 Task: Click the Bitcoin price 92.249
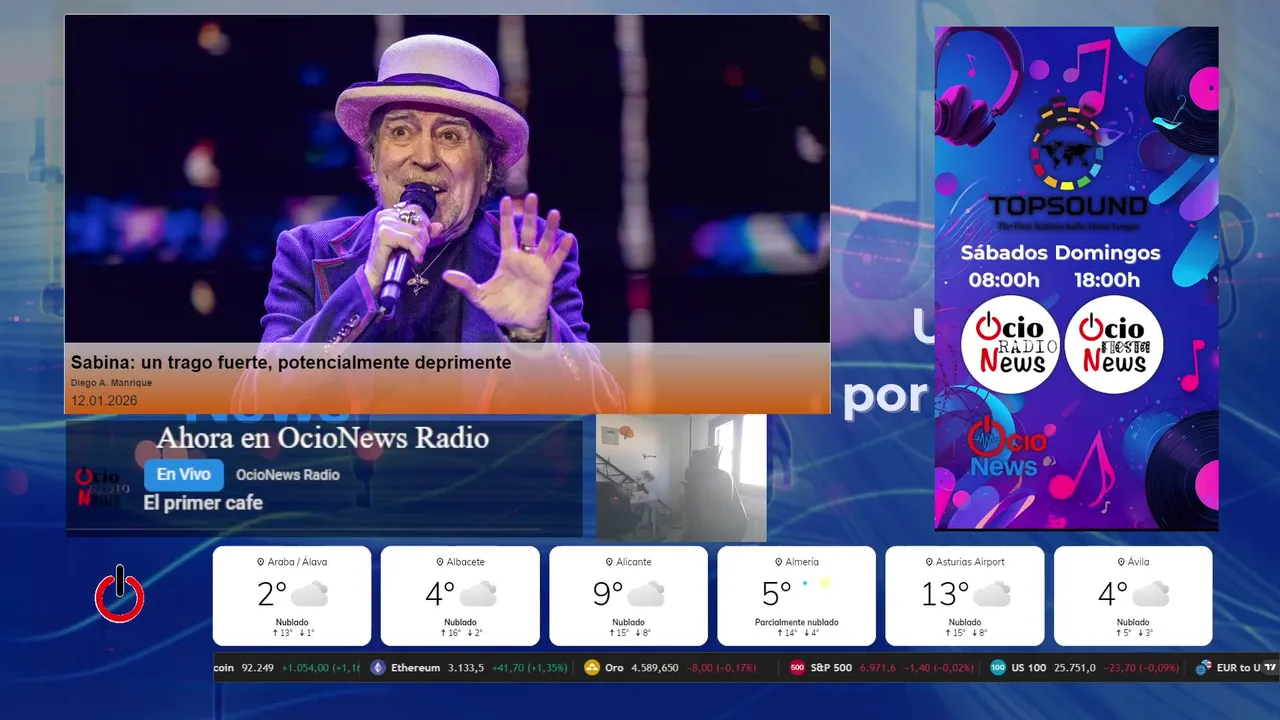258,668
